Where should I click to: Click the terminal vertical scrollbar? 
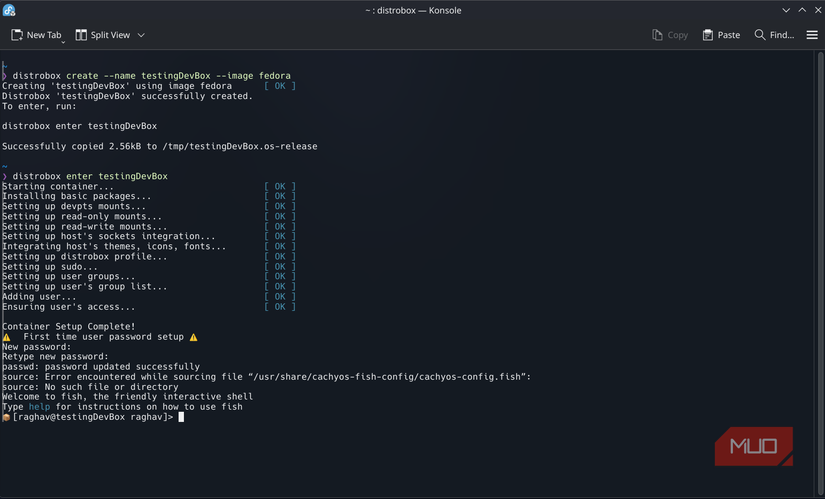(x=821, y=274)
